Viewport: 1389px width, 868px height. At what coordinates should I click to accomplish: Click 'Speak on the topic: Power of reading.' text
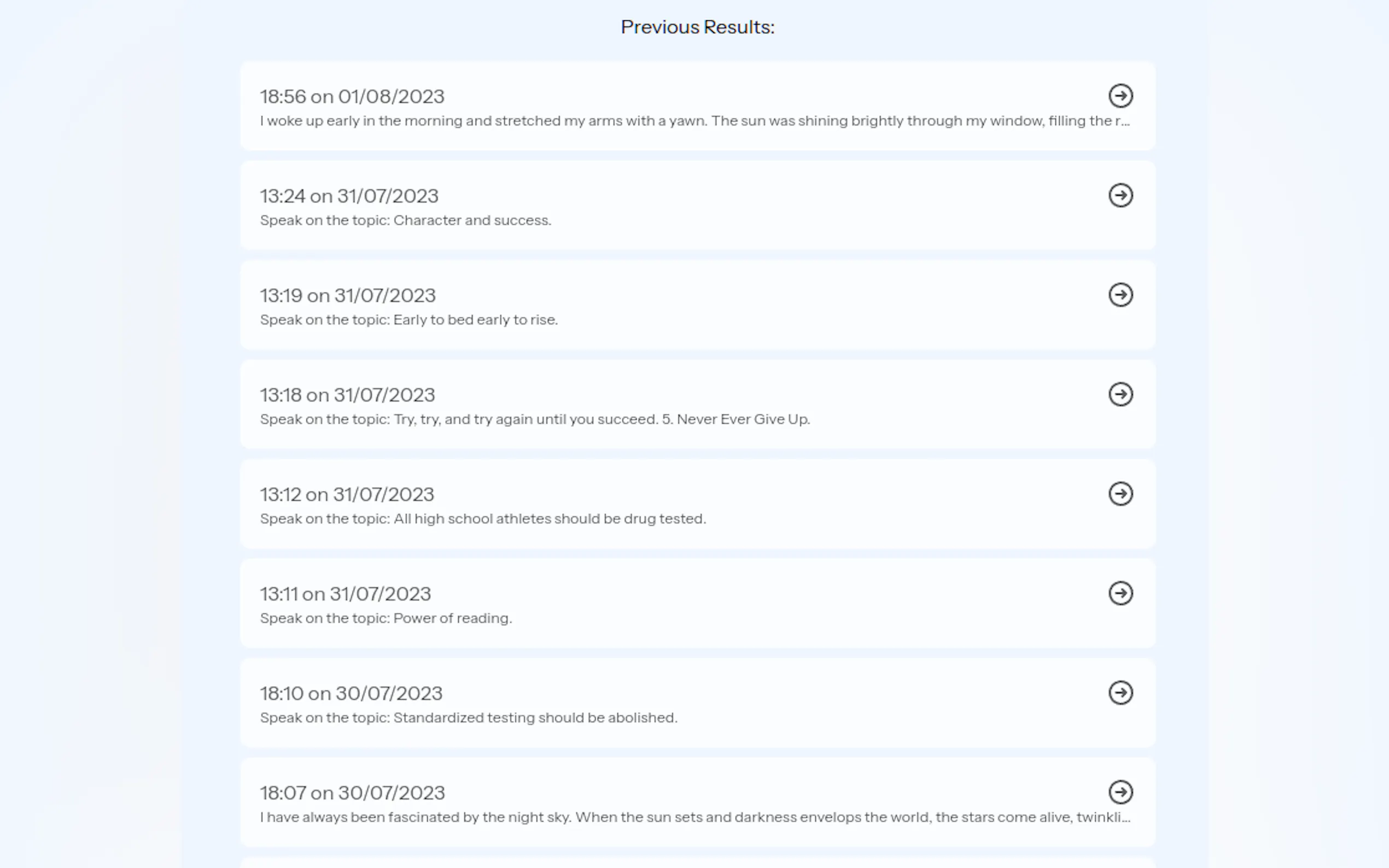(x=386, y=618)
